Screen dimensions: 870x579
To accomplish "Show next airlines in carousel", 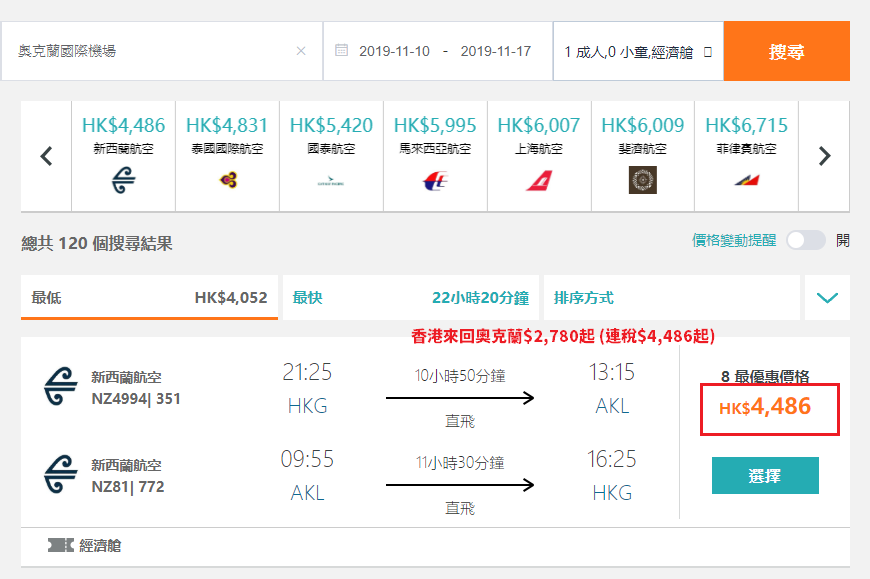I will tap(825, 156).
